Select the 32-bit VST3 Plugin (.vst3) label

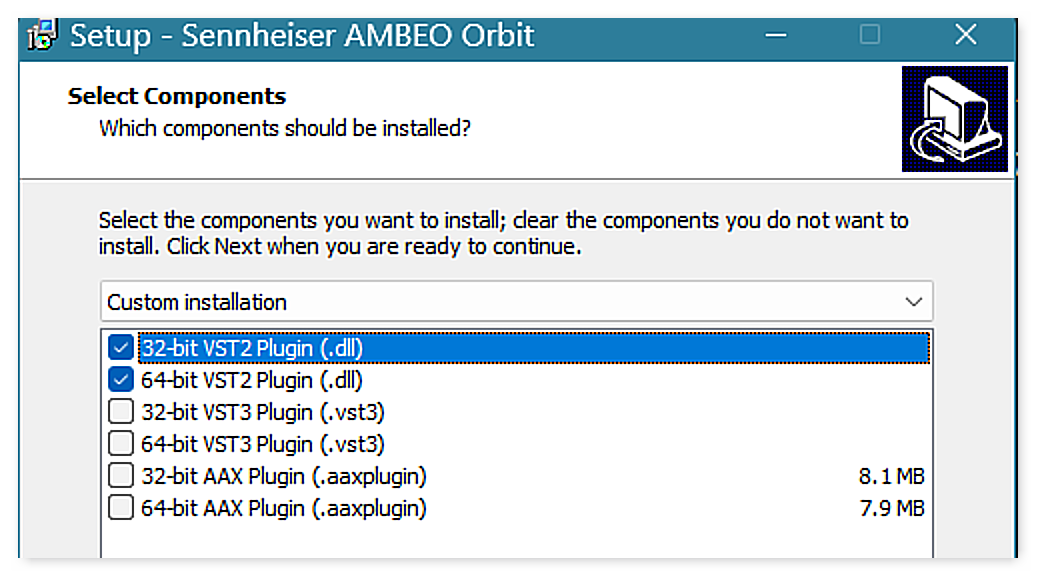[263, 412]
